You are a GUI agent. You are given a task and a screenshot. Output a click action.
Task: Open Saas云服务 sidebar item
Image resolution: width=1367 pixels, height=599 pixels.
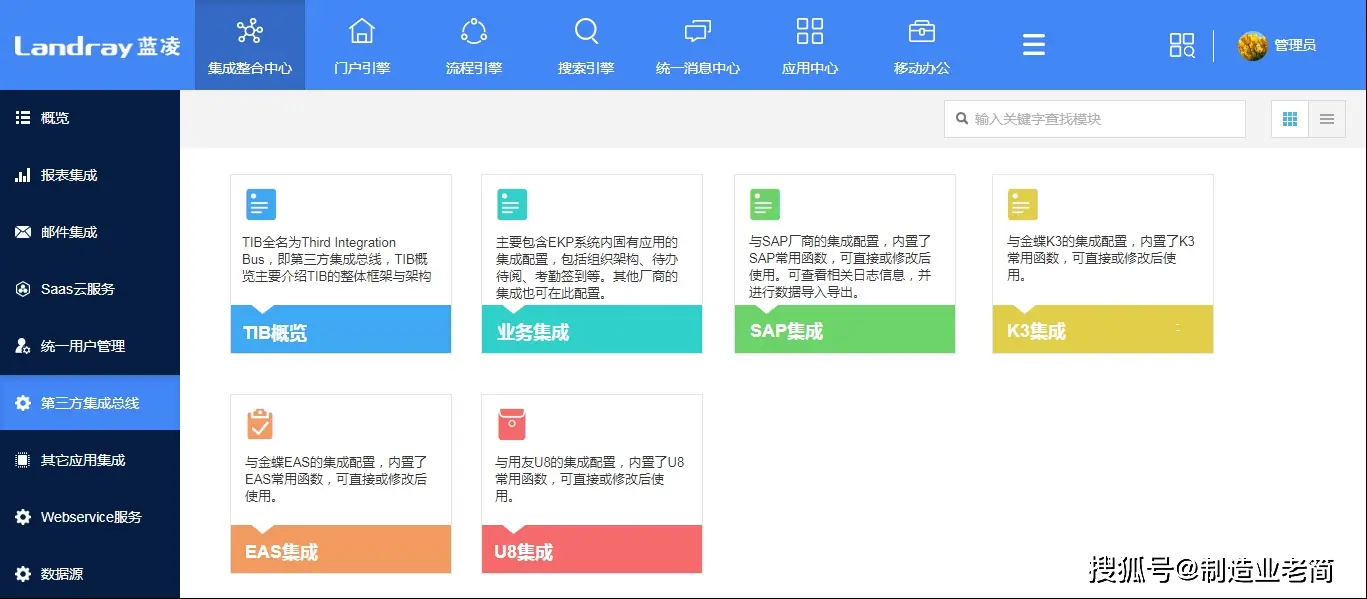pos(90,289)
